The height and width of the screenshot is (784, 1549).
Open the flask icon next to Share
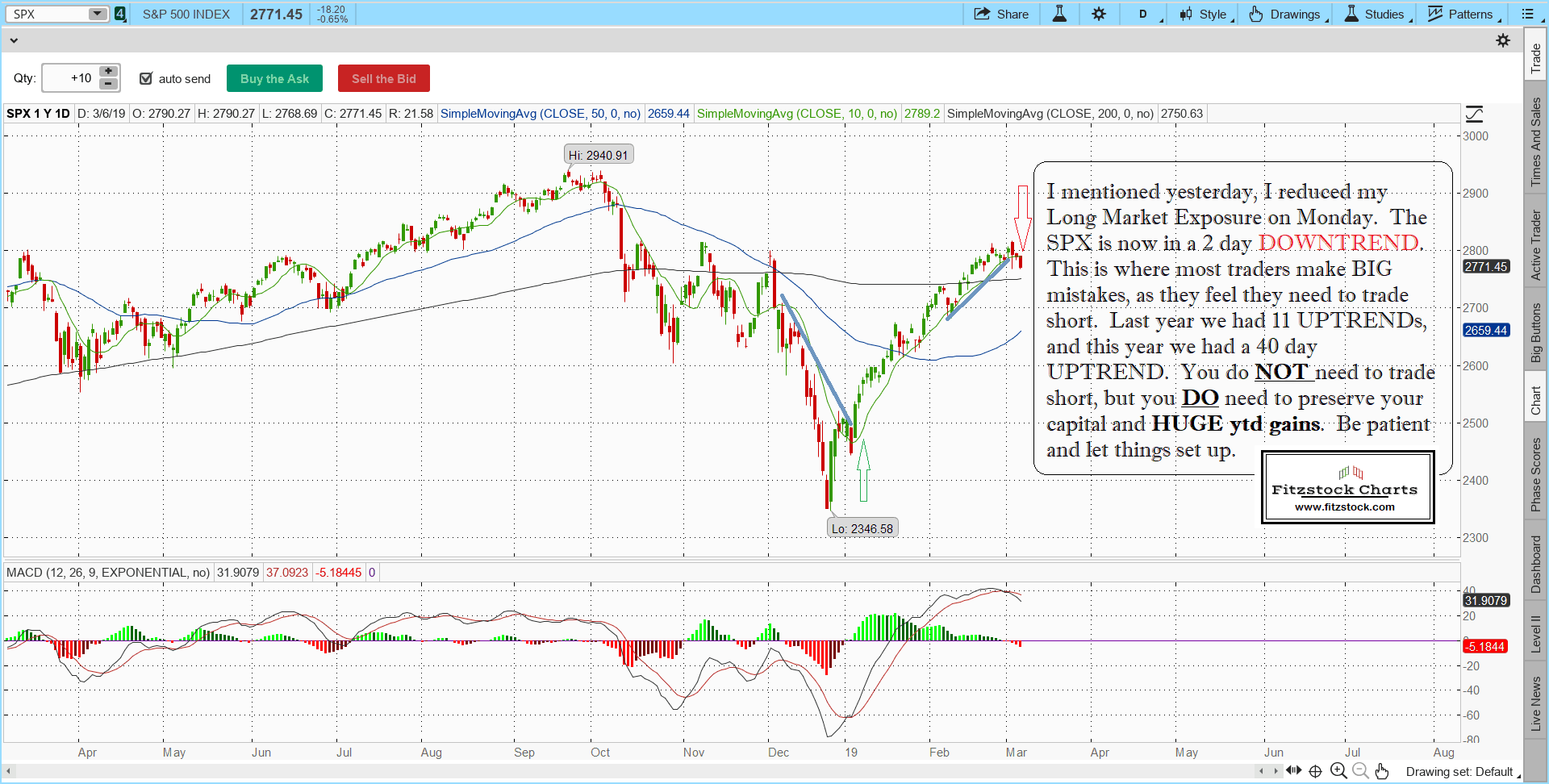click(1059, 14)
